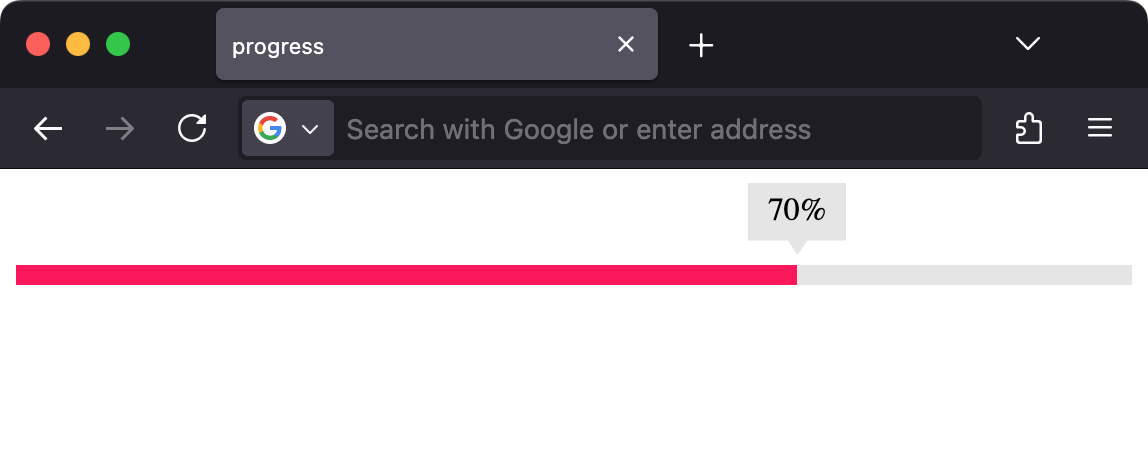Go back using the back arrow
Image resolution: width=1148 pixels, height=462 pixels.
[x=48, y=129]
